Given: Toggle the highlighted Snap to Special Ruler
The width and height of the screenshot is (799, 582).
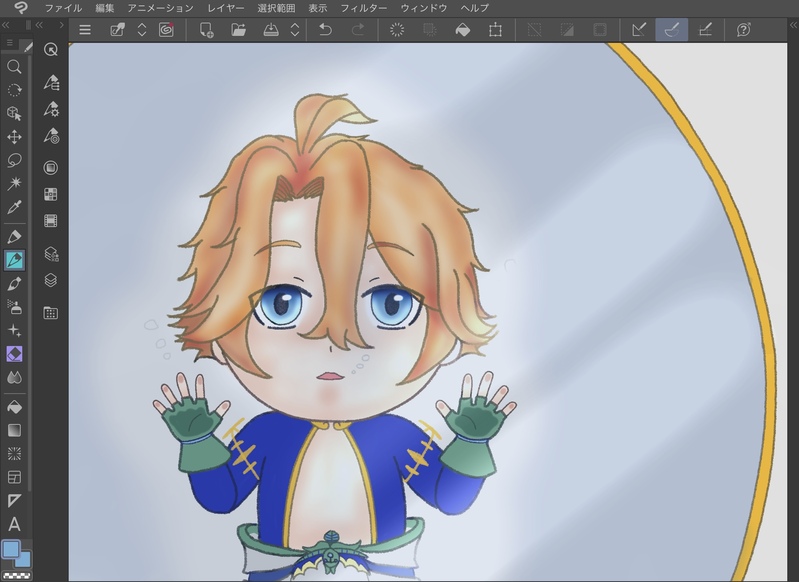Looking at the screenshot, I should pyautogui.click(x=672, y=30).
